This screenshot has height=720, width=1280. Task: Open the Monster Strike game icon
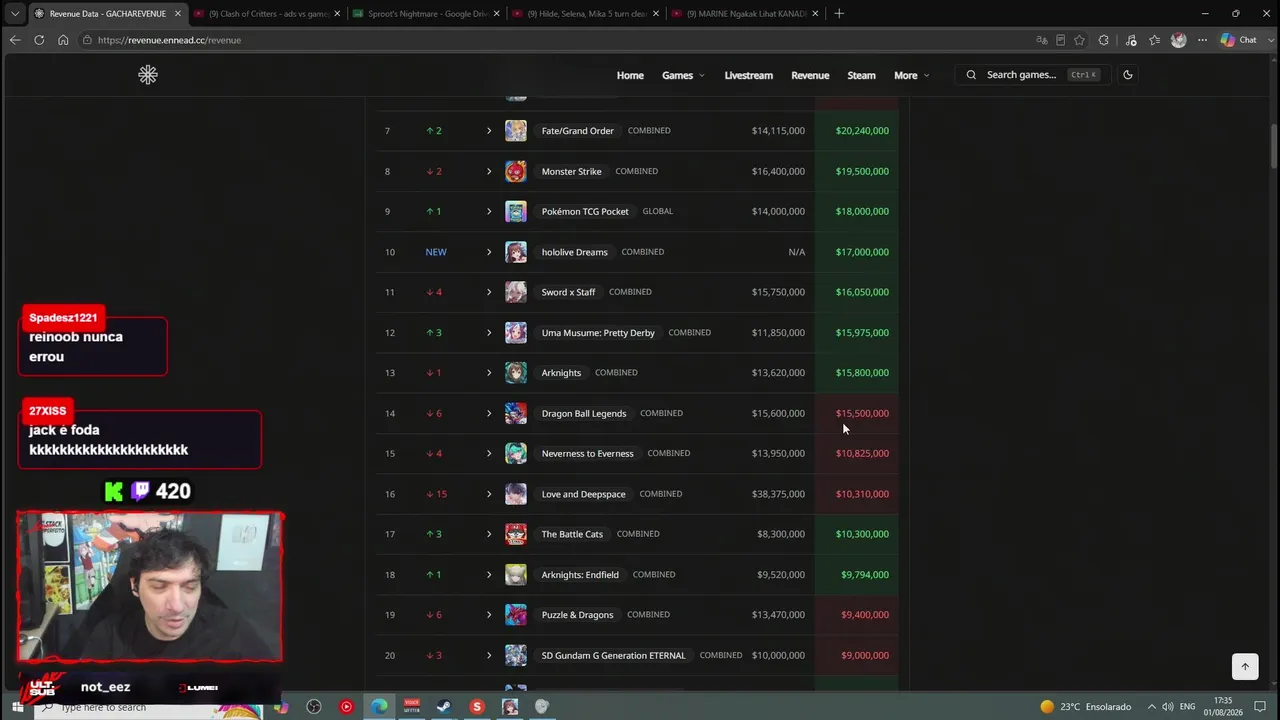(516, 171)
